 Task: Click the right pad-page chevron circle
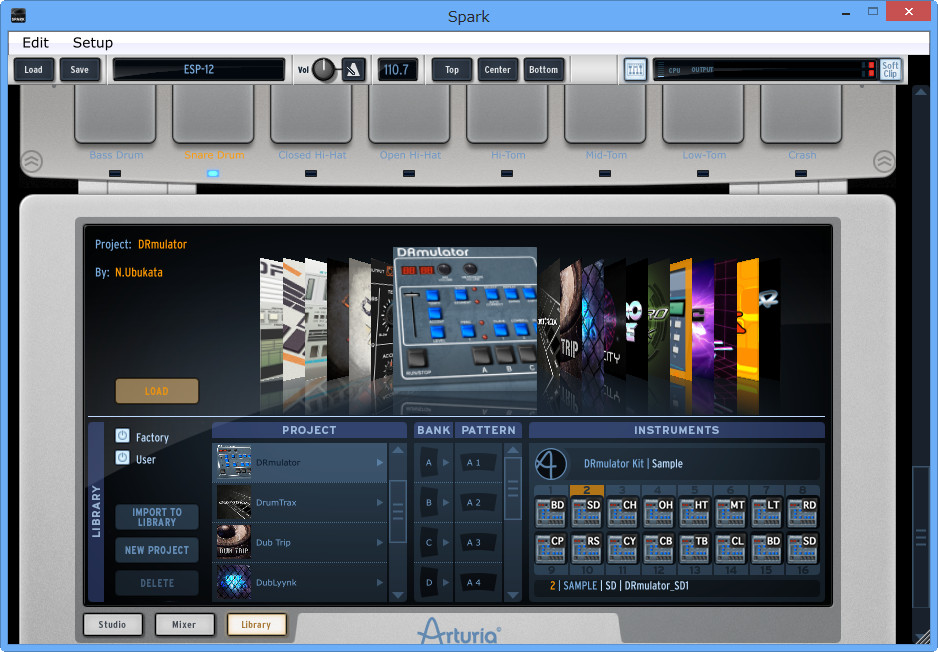[x=884, y=161]
